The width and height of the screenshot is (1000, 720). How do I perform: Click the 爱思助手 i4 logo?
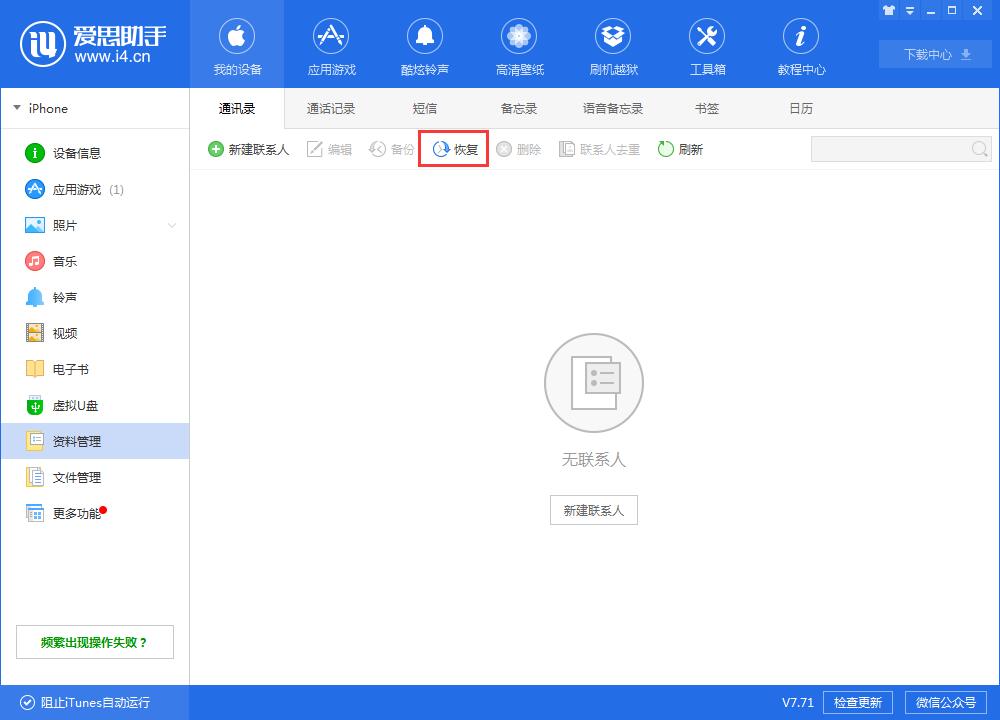tap(93, 44)
